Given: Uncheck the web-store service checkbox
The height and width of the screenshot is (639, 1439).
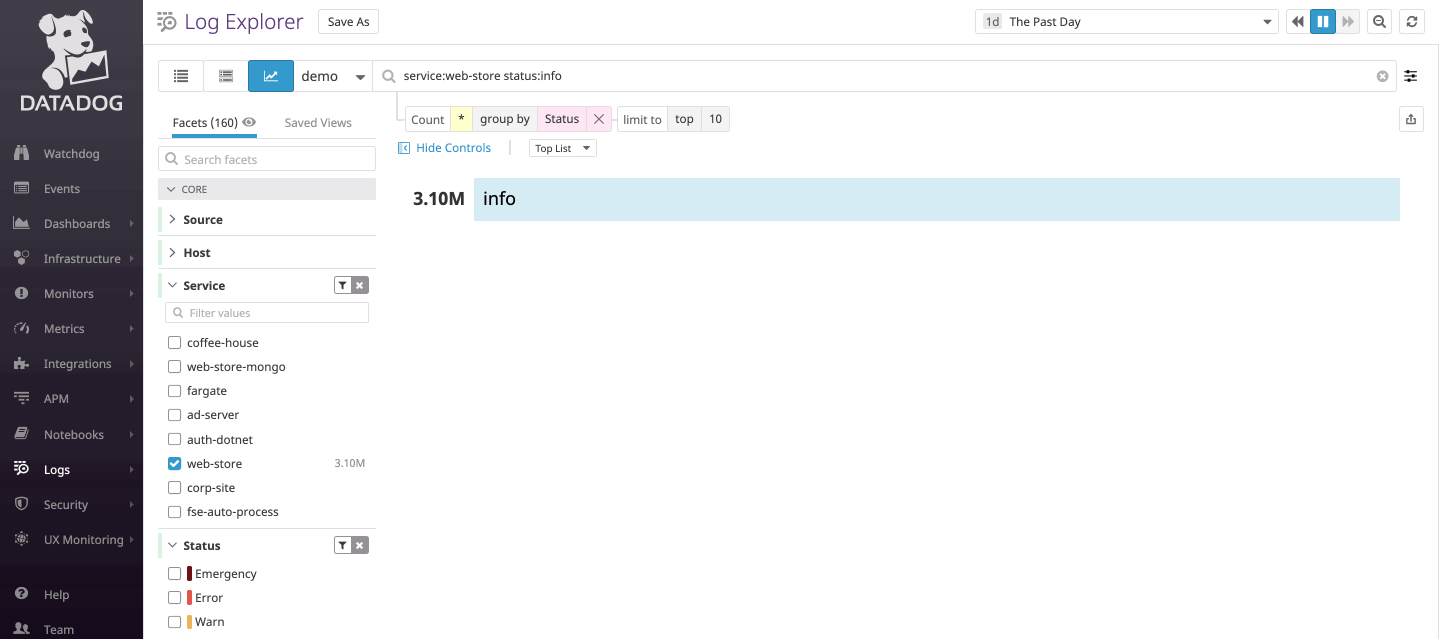Looking at the screenshot, I should 175,464.
